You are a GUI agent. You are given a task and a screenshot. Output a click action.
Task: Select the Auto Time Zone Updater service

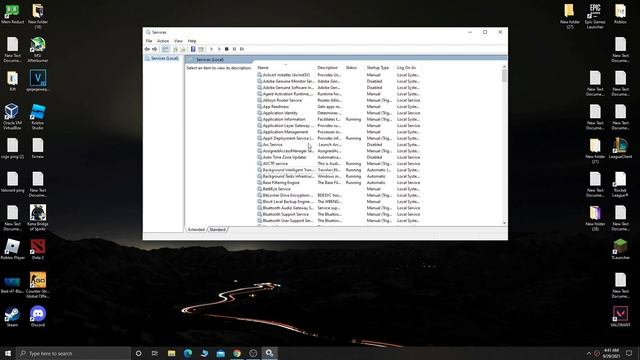coord(339,157)
